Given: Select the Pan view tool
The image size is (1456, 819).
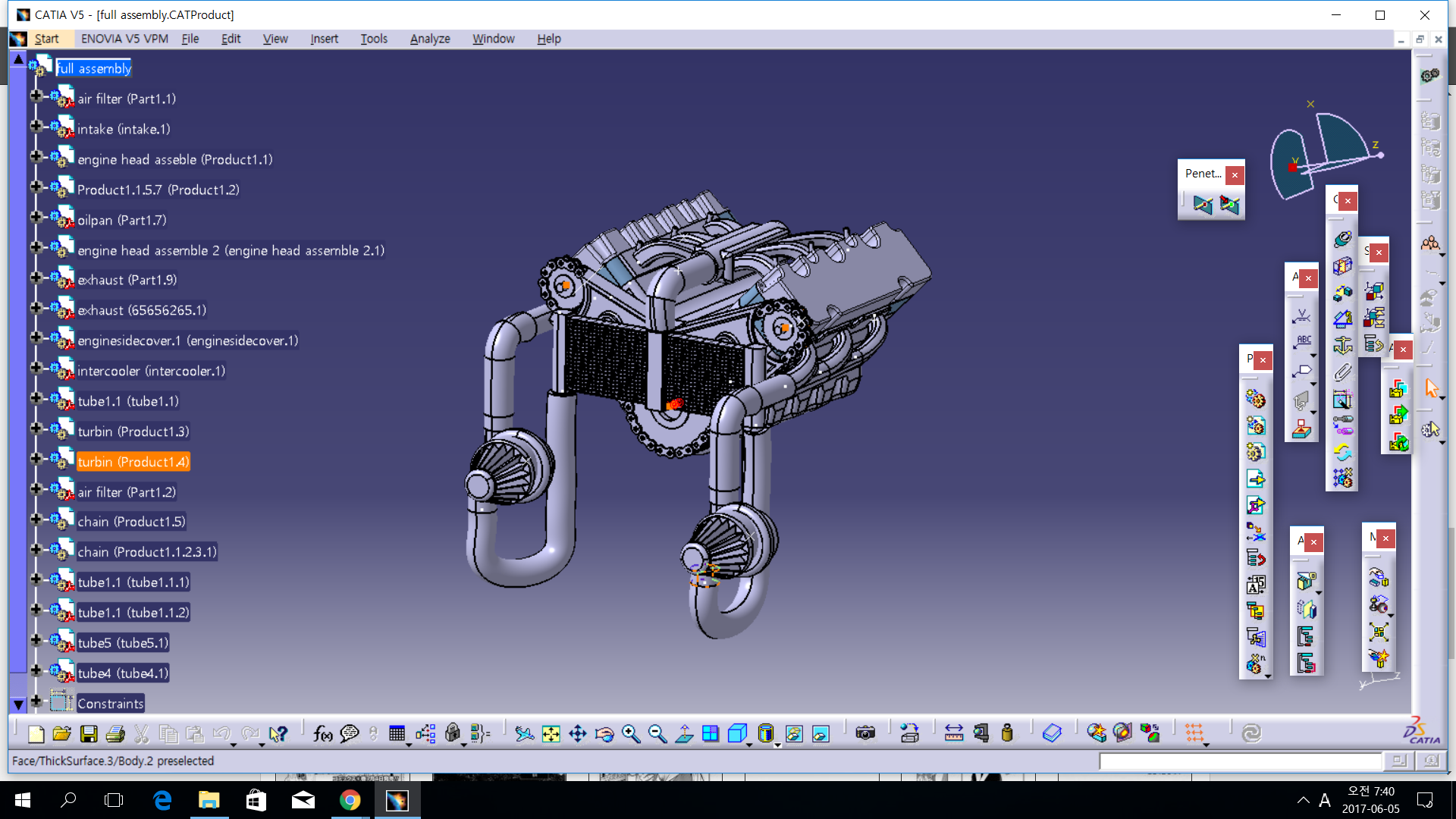Looking at the screenshot, I should click(x=578, y=733).
